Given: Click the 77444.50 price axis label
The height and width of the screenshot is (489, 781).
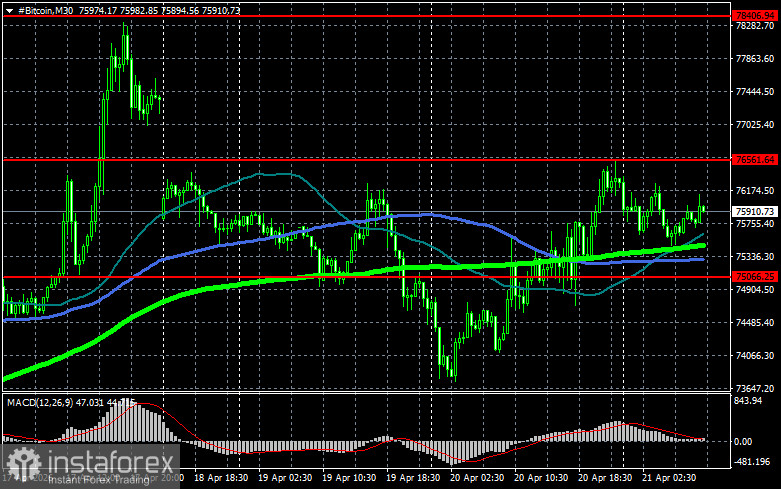Looking at the screenshot, I should click(755, 92).
